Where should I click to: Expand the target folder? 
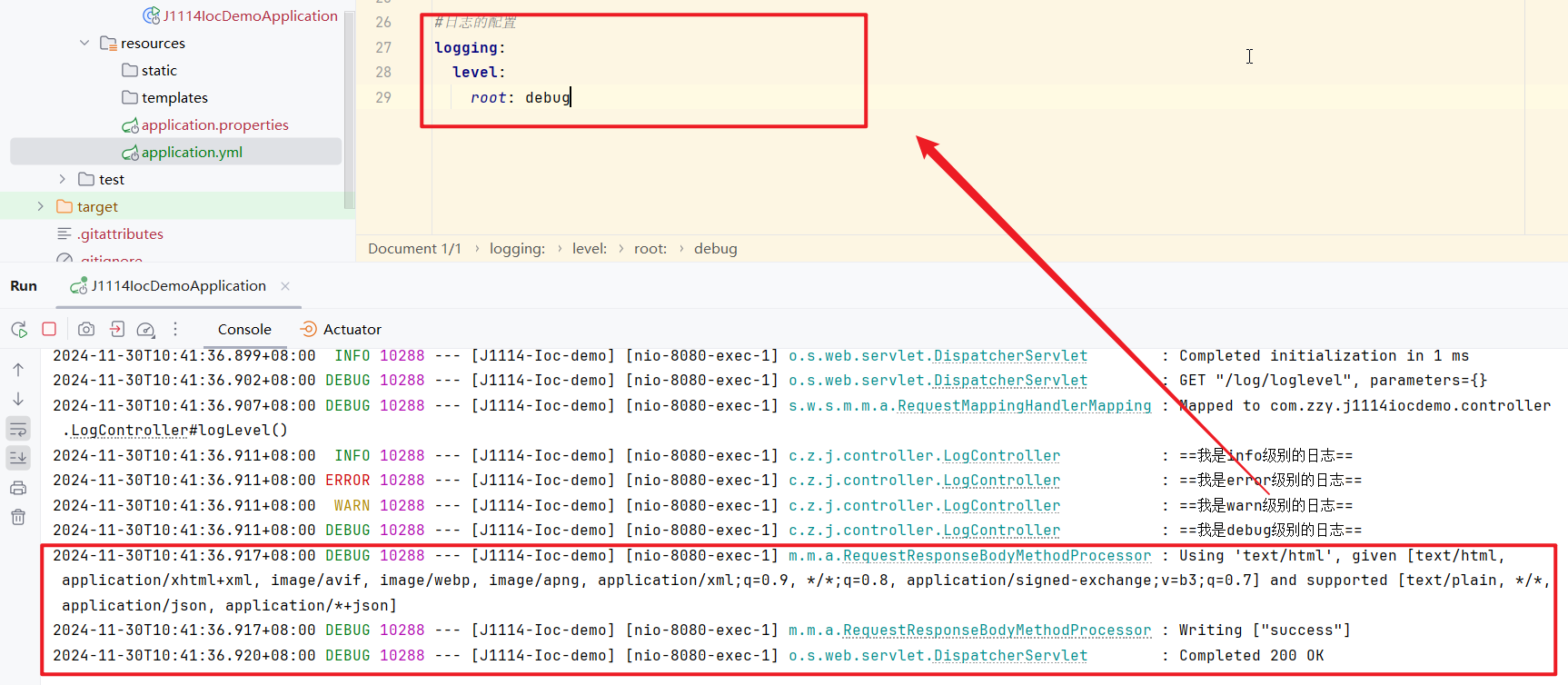coord(40,206)
